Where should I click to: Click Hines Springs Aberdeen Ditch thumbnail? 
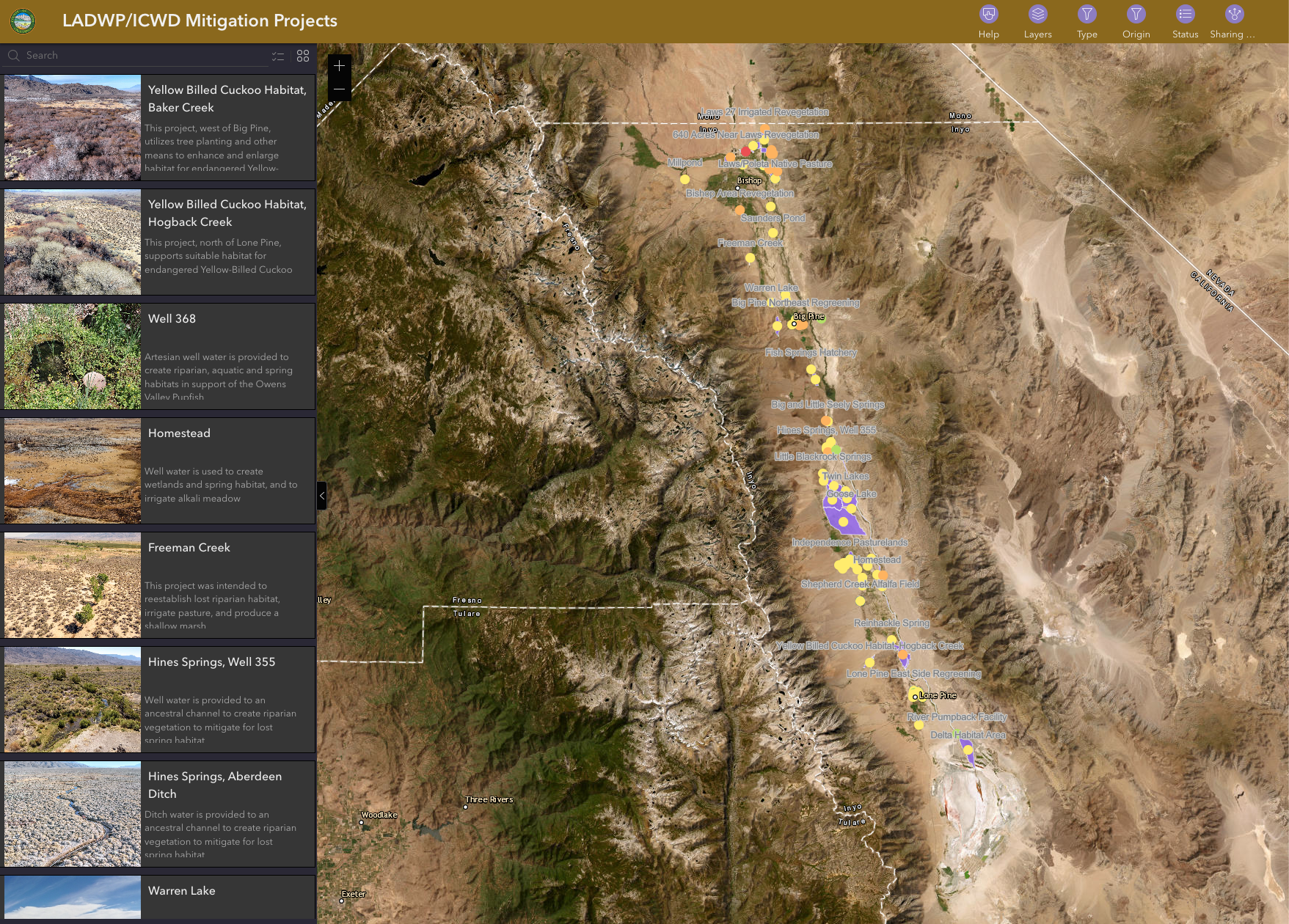[73, 814]
